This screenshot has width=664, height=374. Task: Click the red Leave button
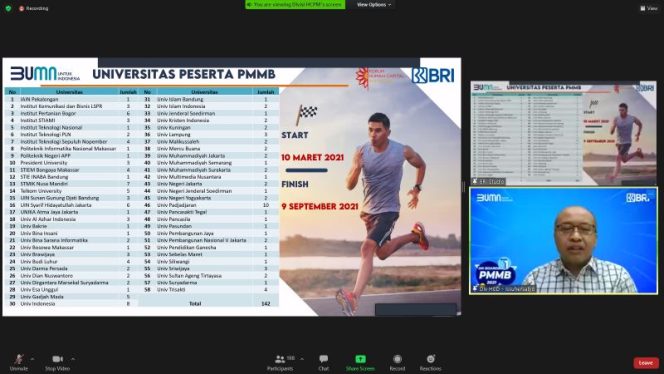646,363
